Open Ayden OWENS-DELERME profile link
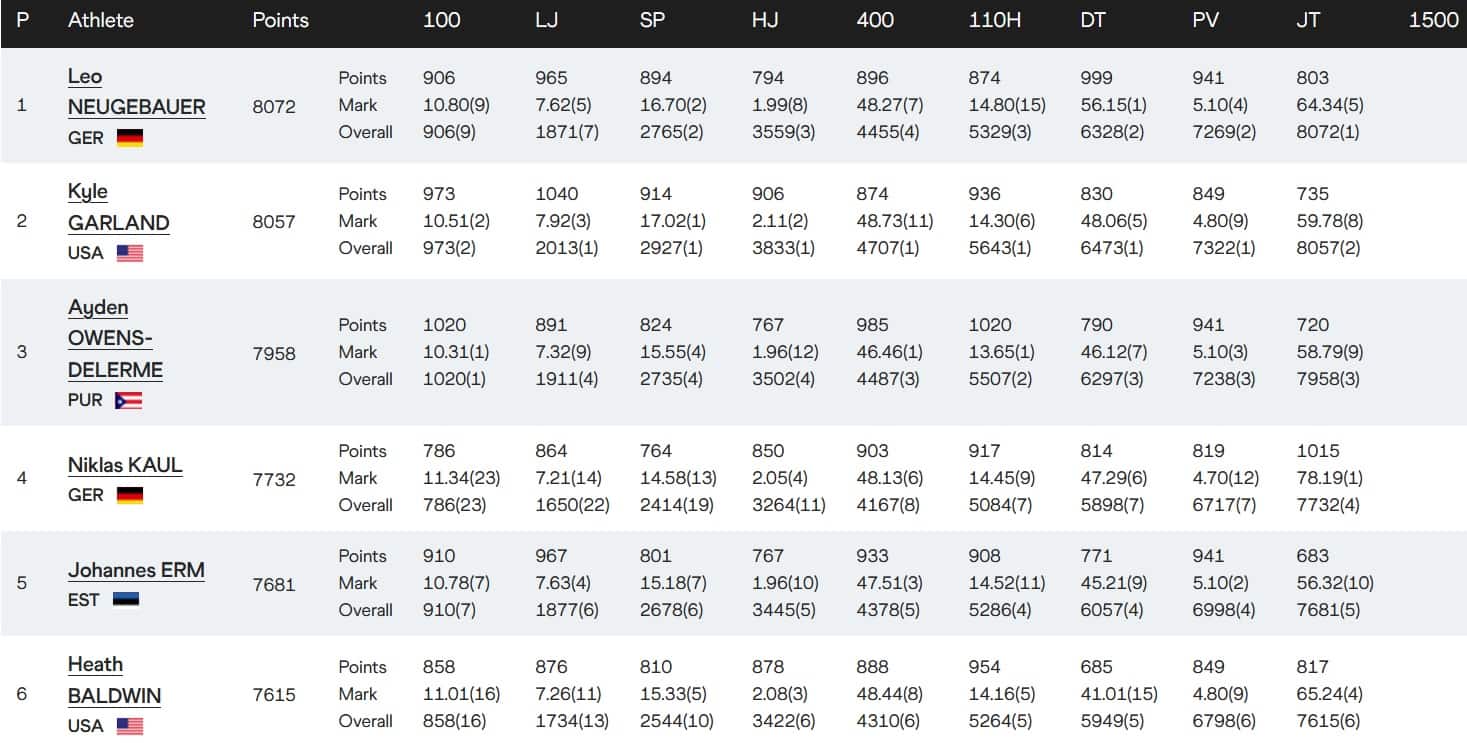1467x743 pixels. [115, 338]
